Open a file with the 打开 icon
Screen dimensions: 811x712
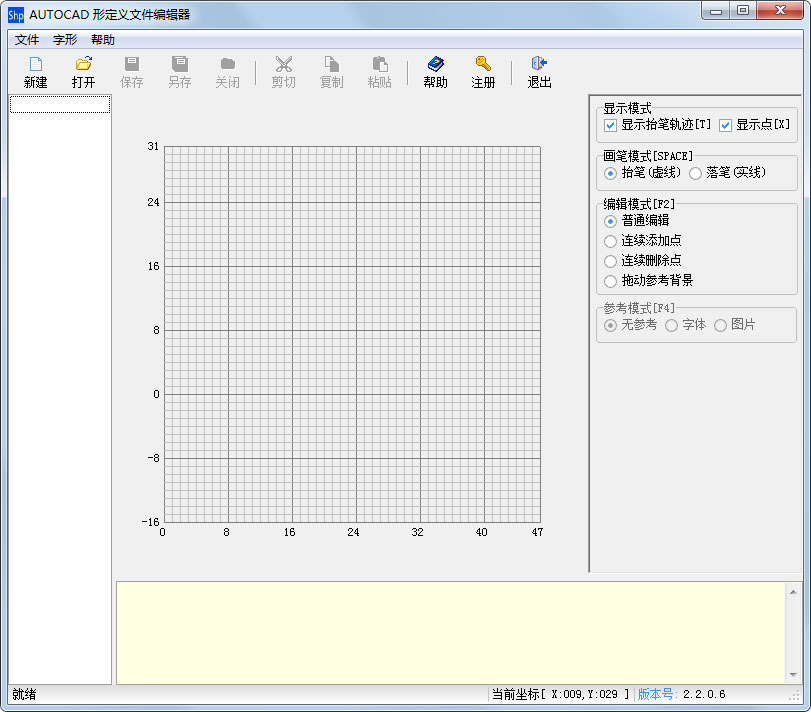(x=83, y=72)
